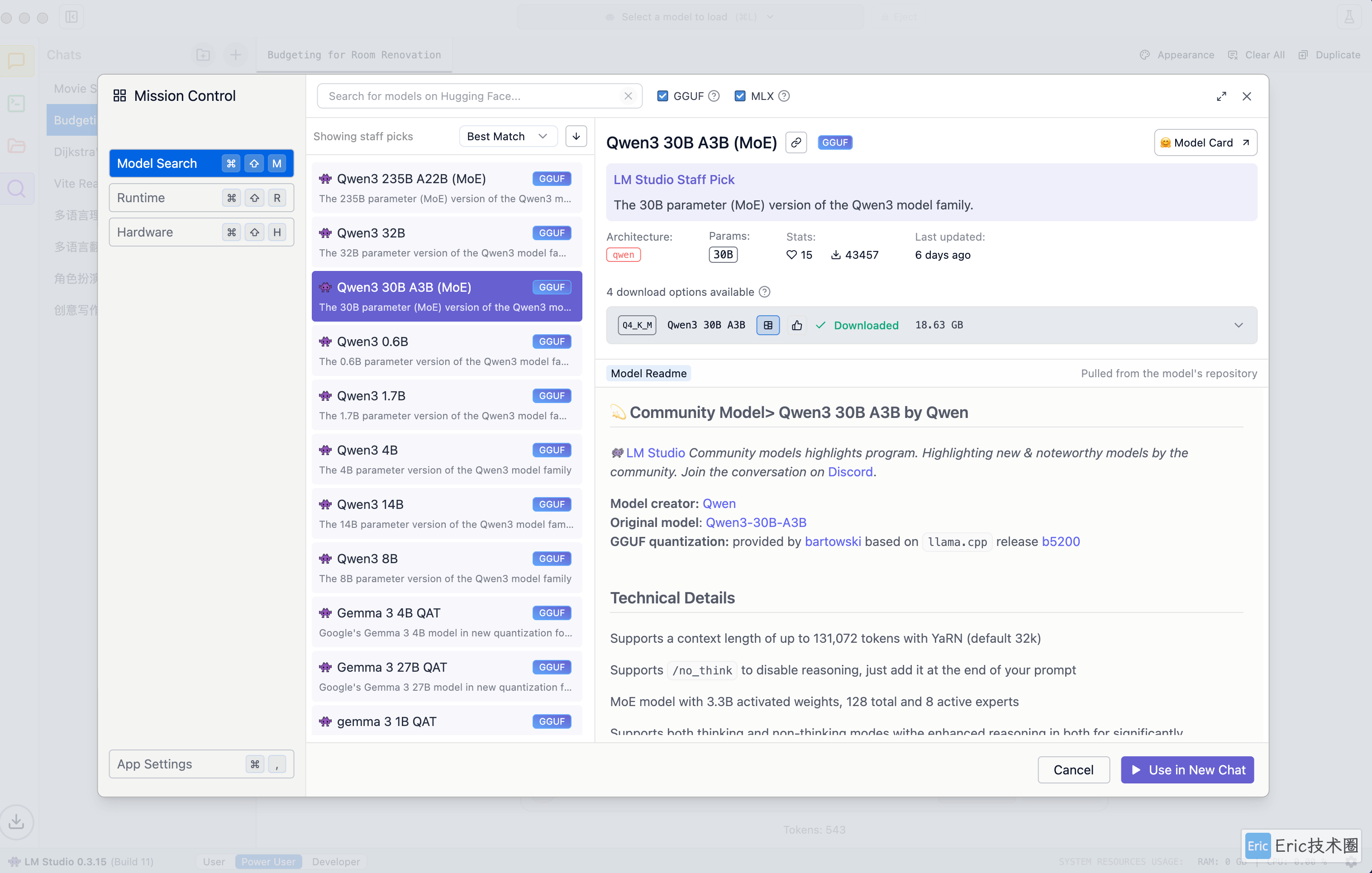Select Power User mode in status bar
Viewport: 1372px width, 873px height.
(x=268, y=861)
